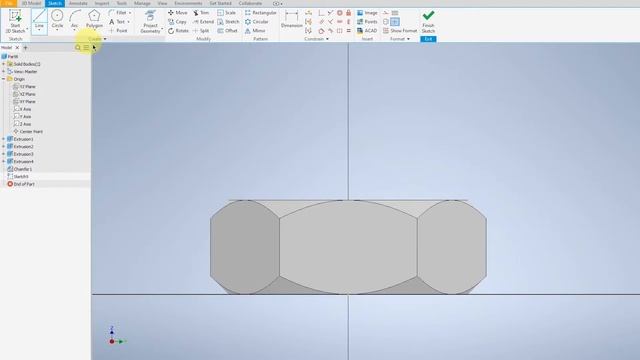640x360 pixels.
Task: Insert an Image
Action: pos(367,13)
